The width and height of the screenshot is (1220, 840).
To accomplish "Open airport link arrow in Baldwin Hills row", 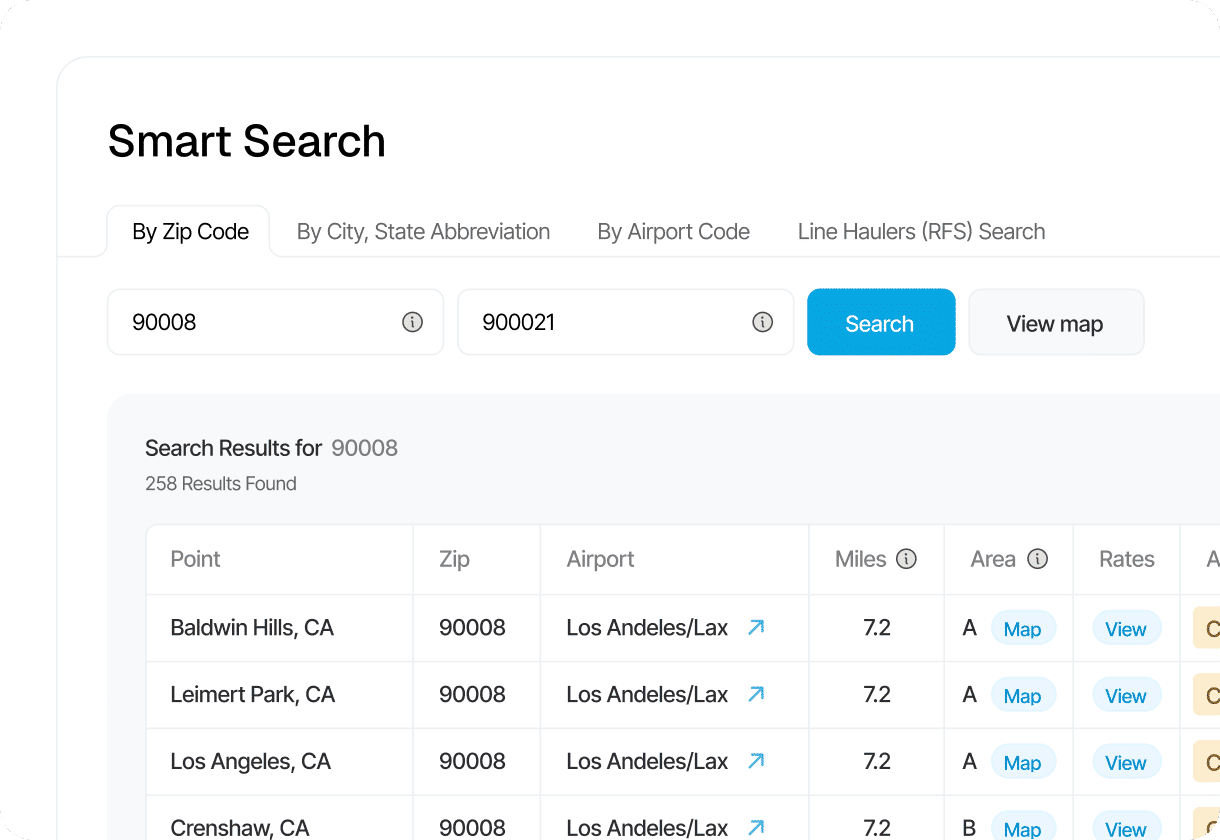I will 756,628.
